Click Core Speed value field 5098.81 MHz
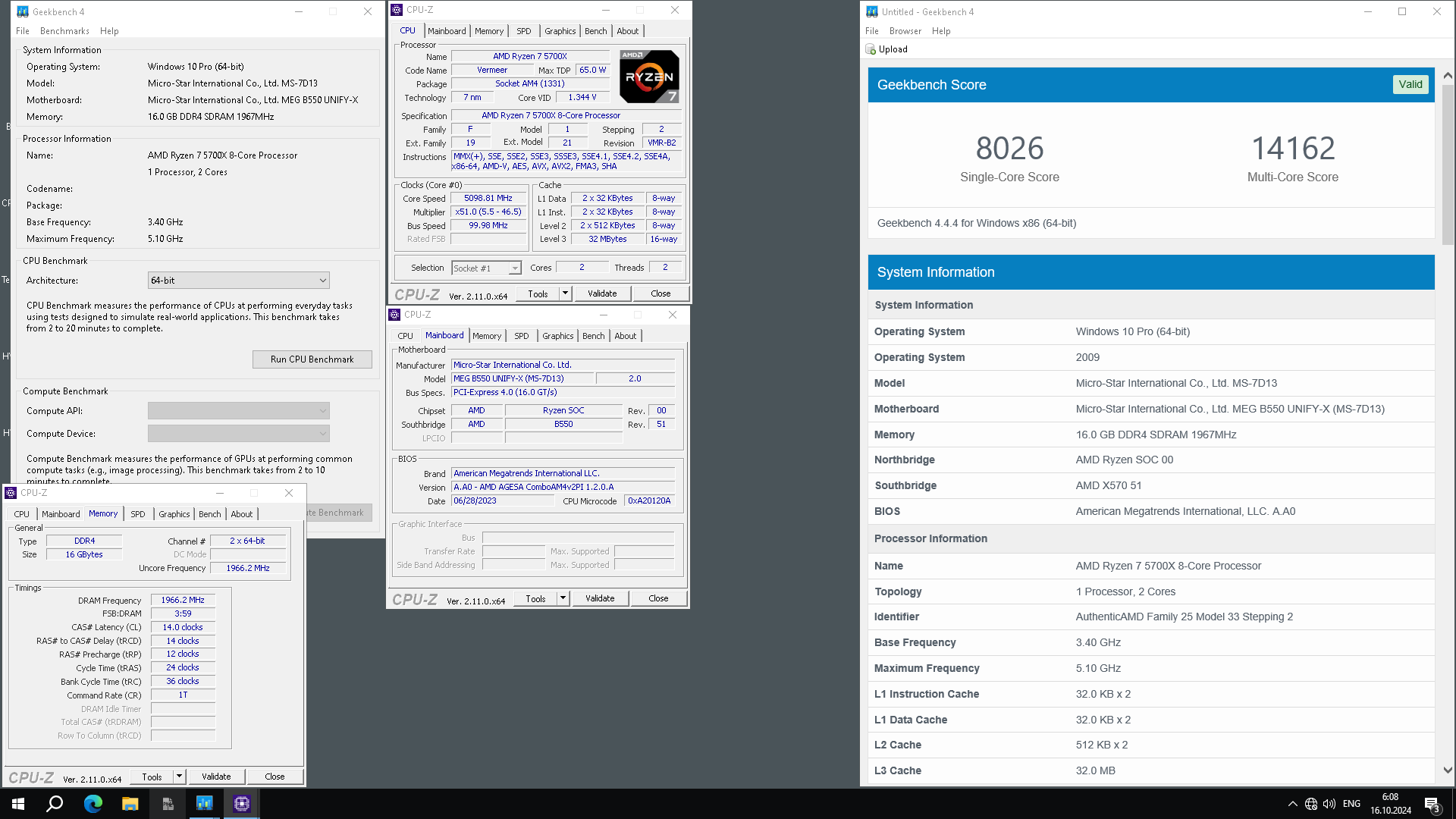This screenshot has height=819, width=1456. tap(488, 199)
